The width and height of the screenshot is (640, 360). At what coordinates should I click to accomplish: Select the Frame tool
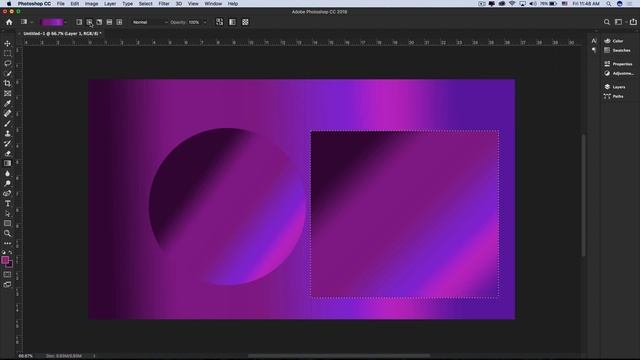point(7,93)
